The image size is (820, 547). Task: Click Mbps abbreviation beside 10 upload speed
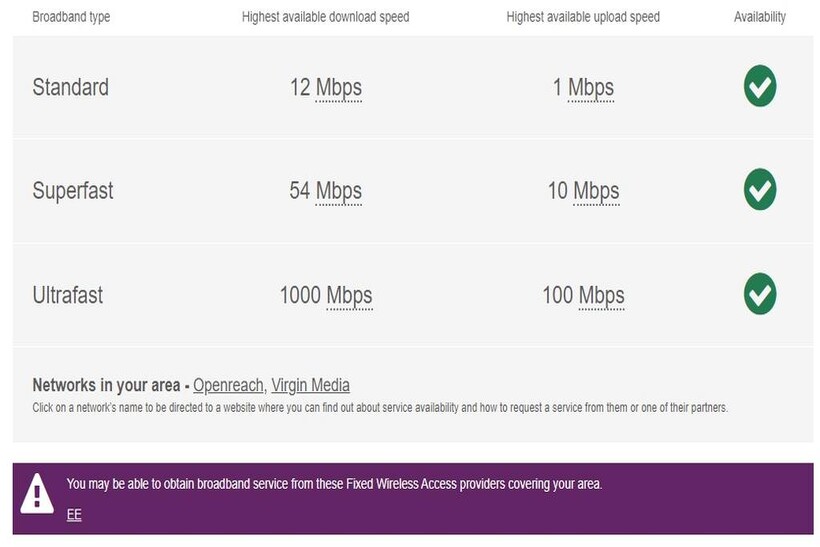pyautogui.click(x=596, y=190)
